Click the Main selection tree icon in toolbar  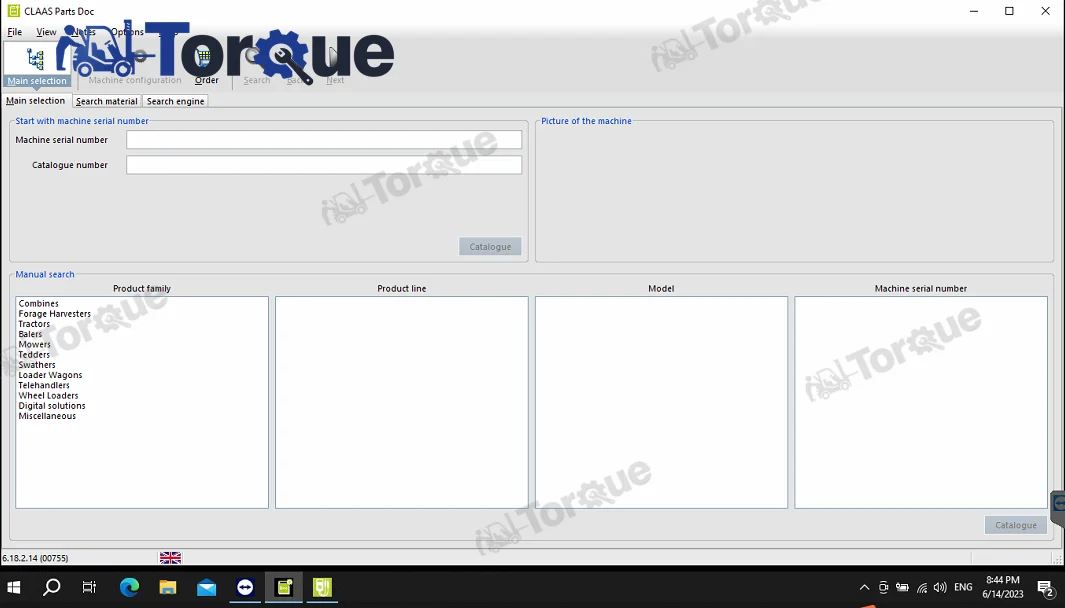(x=35, y=59)
